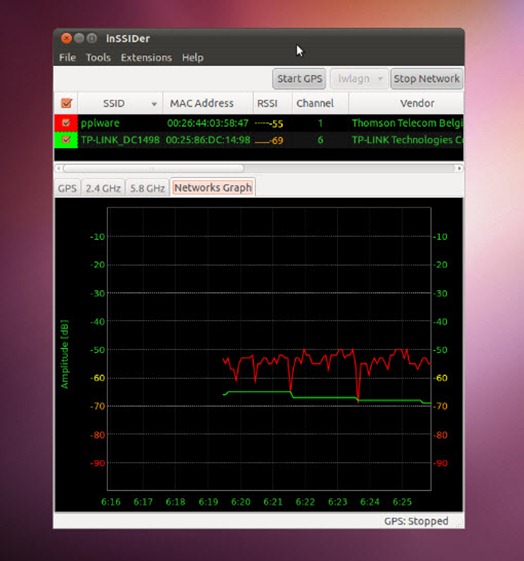
Task: Switch to the 5.8 GHz tab
Action: (x=147, y=188)
